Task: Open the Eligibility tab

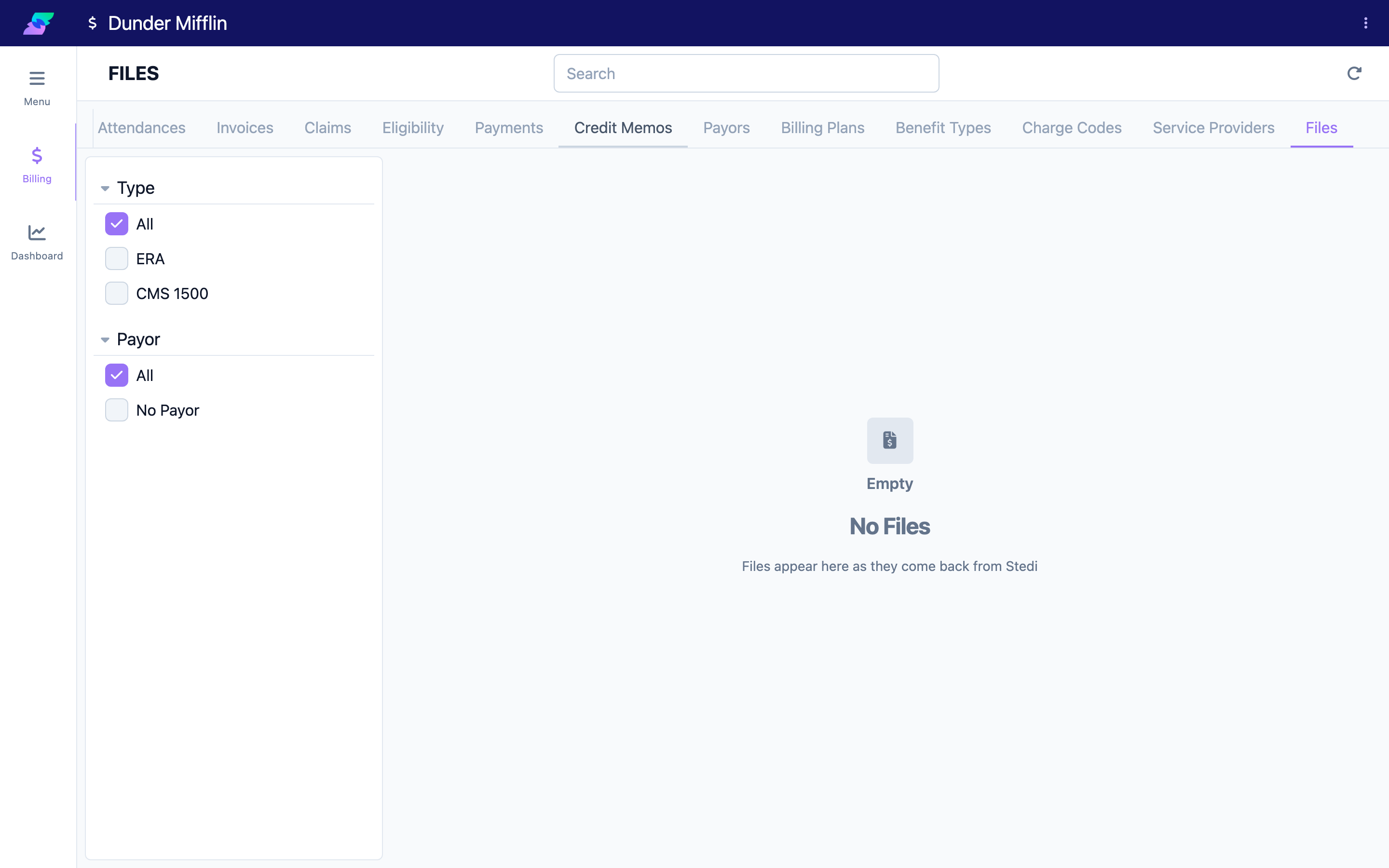Action: click(413, 127)
